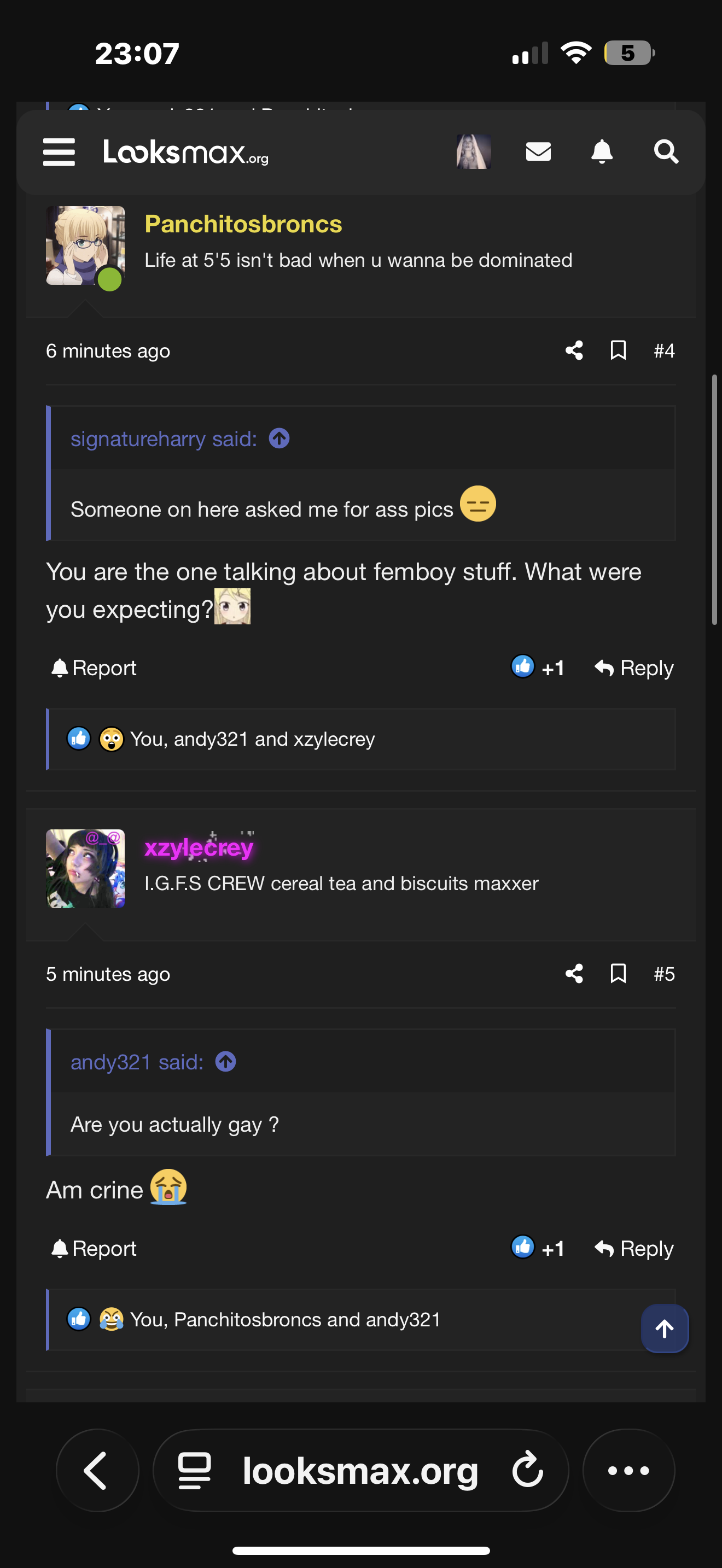The width and height of the screenshot is (722, 1568).
Task: Open the private messages envelope icon
Action: pos(538,151)
